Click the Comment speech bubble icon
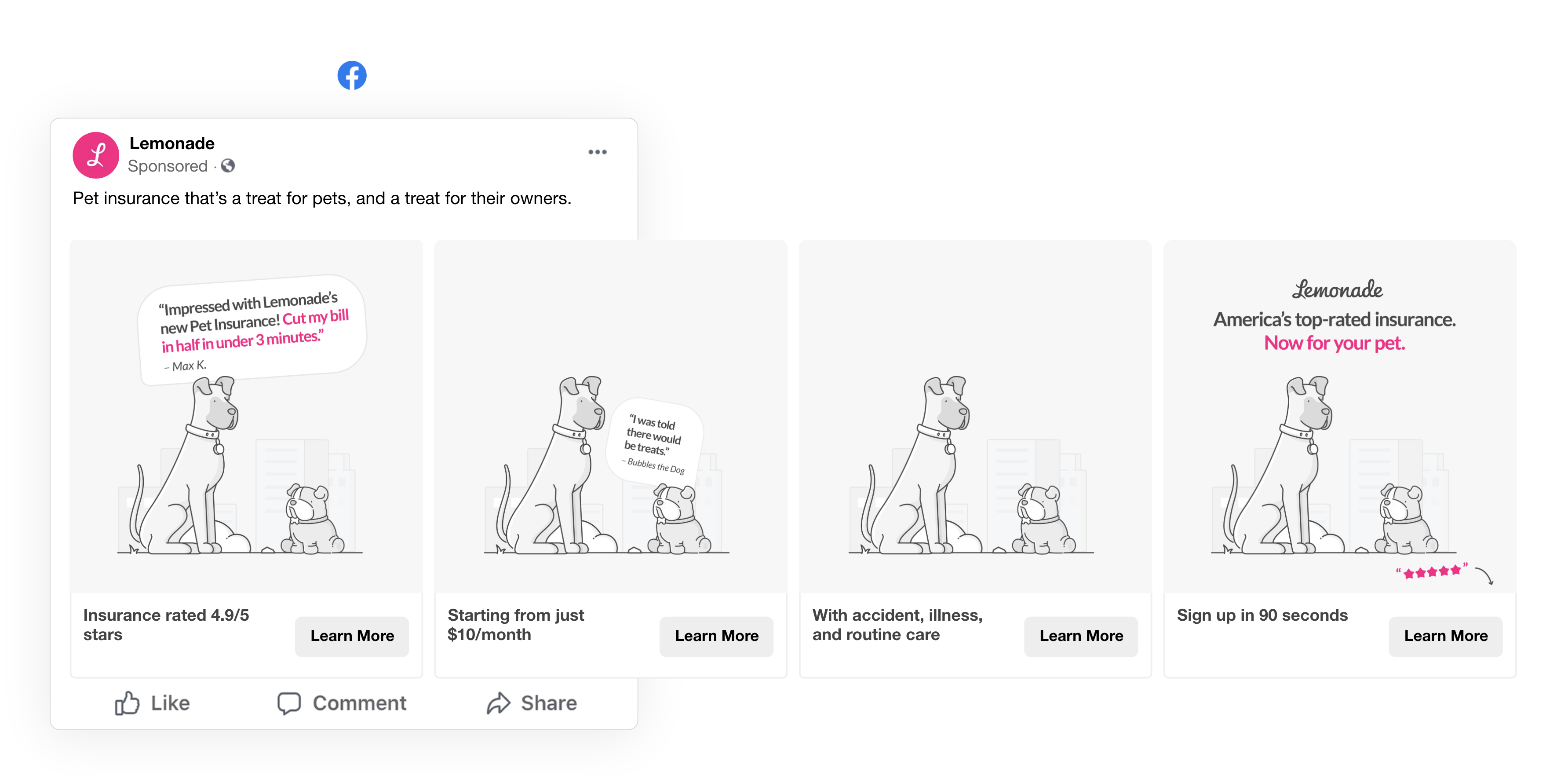The width and height of the screenshot is (1568, 776). (289, 703)
